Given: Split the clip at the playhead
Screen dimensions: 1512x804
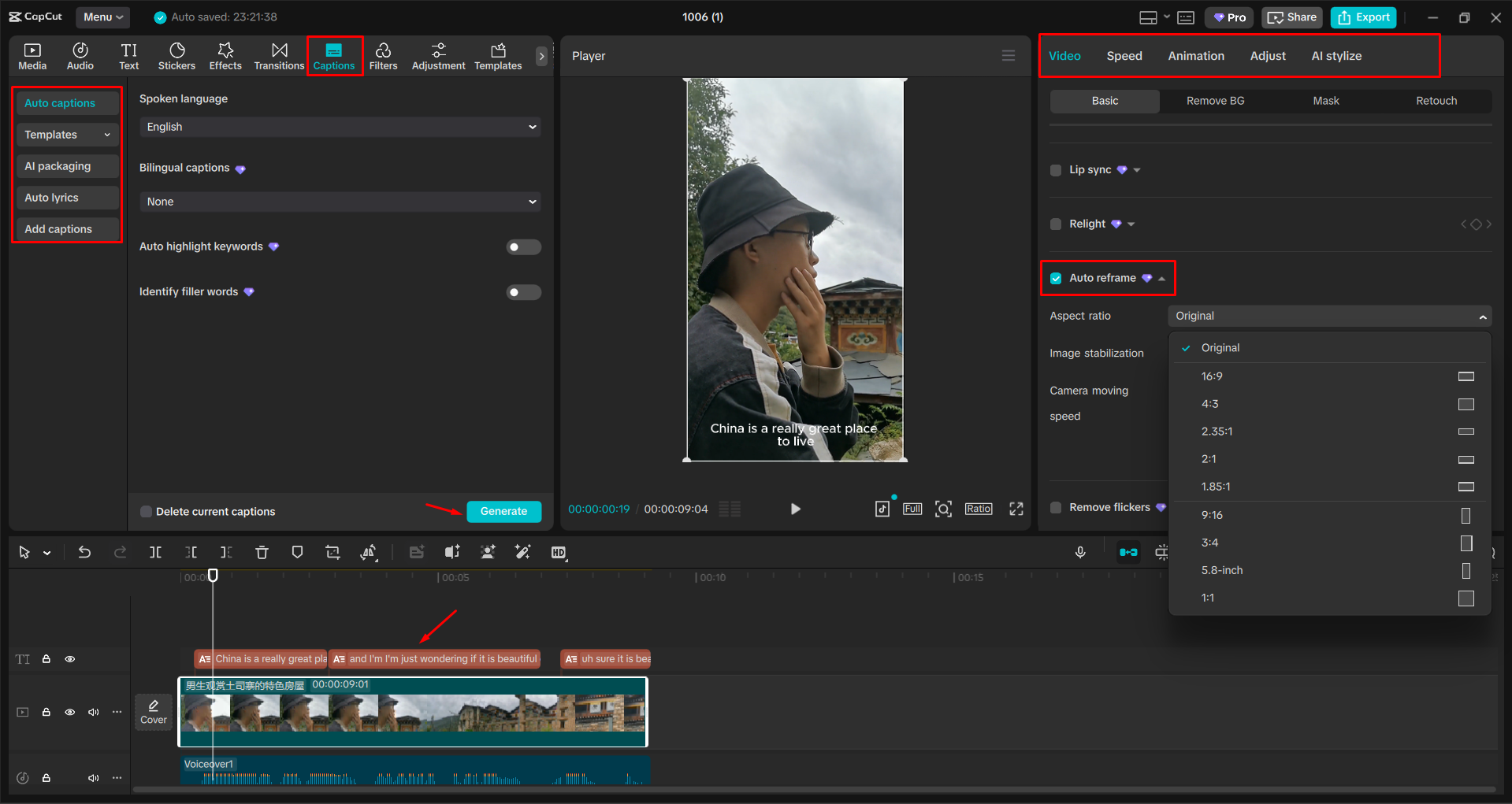Looking at the screenshot, I should point(155,552).
